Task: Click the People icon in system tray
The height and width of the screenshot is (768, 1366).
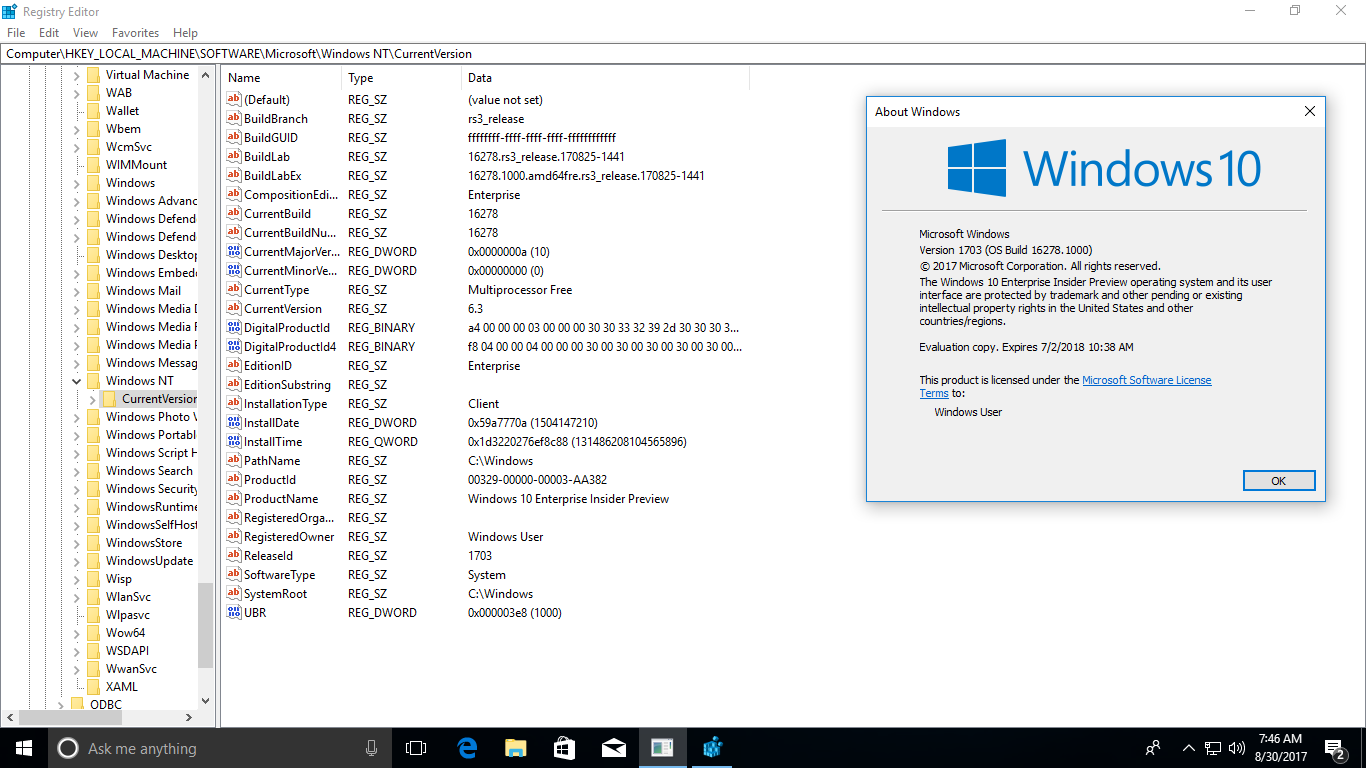Action: 1153,748
